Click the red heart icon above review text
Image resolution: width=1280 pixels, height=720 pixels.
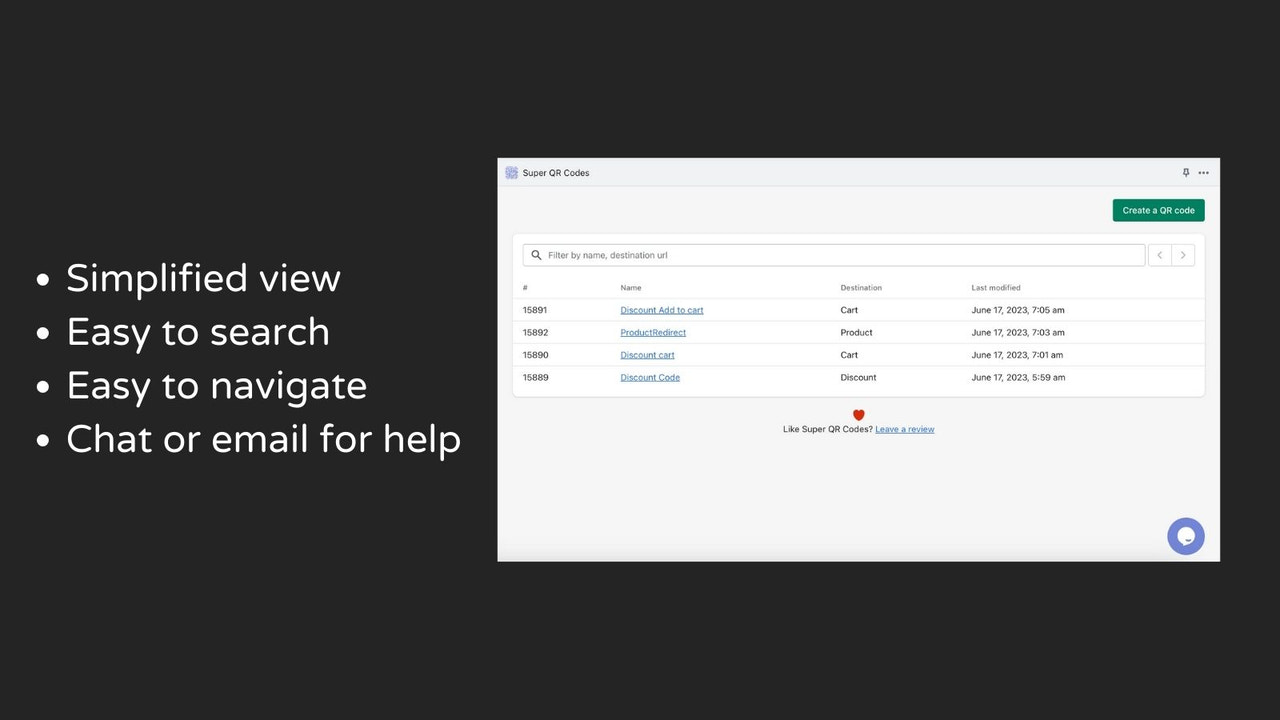click(x=858, y=415)
